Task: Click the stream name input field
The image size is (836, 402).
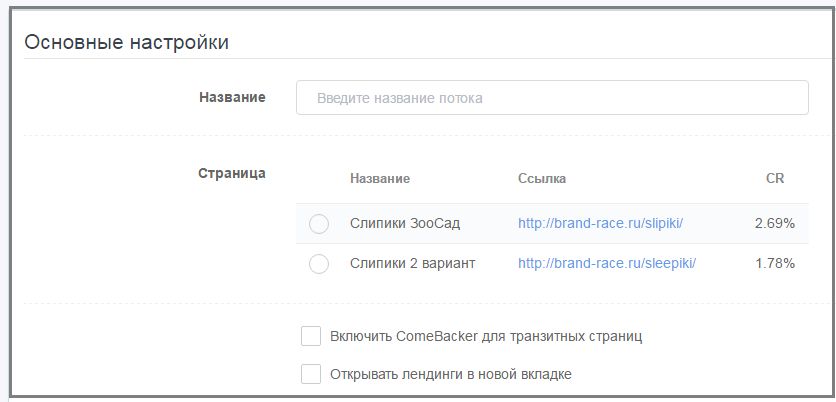Action: coord(551,98)
